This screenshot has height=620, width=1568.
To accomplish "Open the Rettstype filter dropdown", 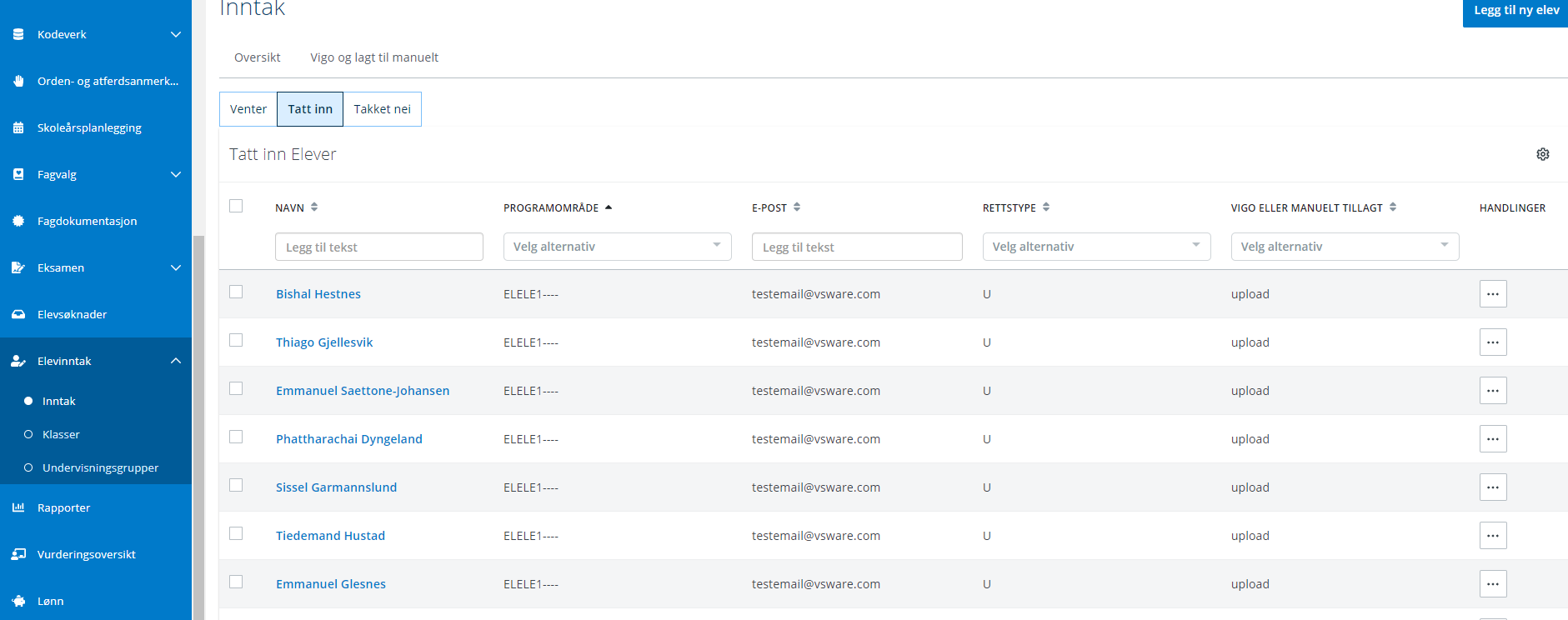I will click(x=1096, y=247).
